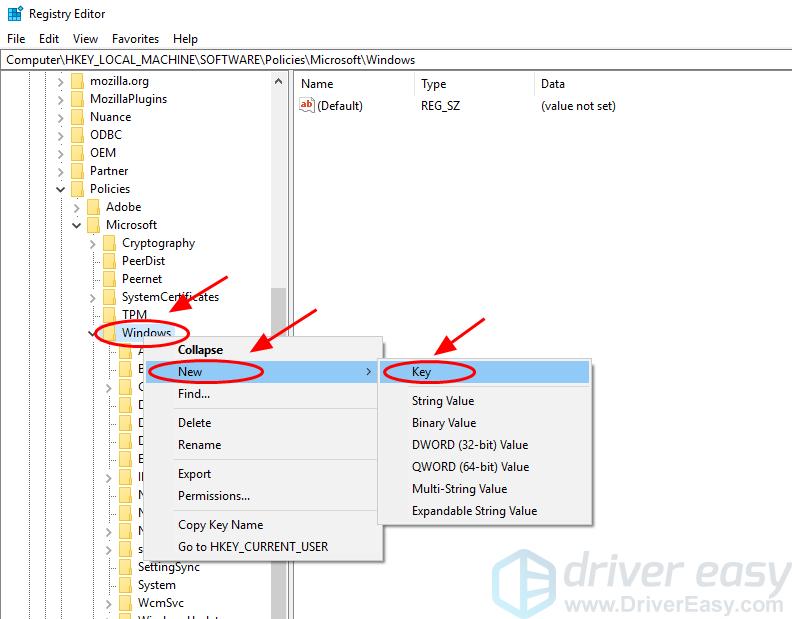792x619 pixels.
Task: Open the New submenu
Action: 263,372
